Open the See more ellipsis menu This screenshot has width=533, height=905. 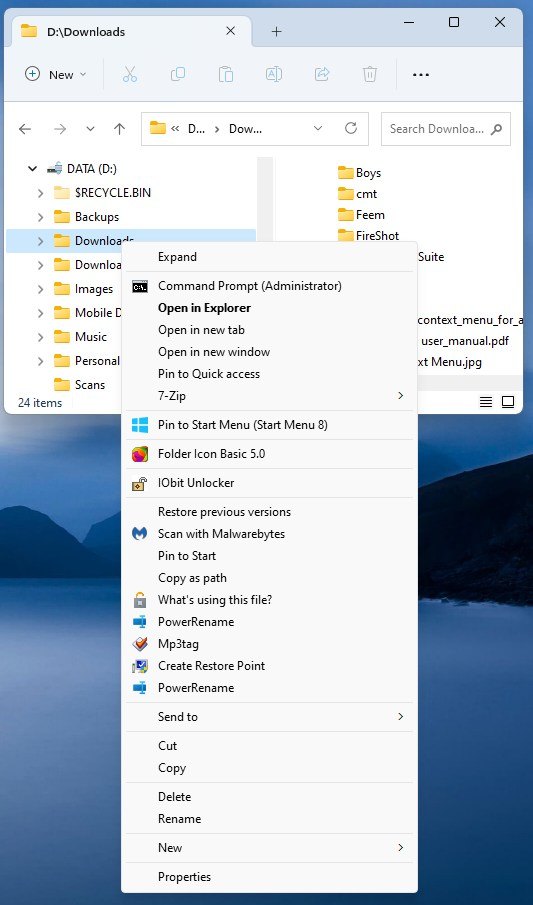click(420, 74)
